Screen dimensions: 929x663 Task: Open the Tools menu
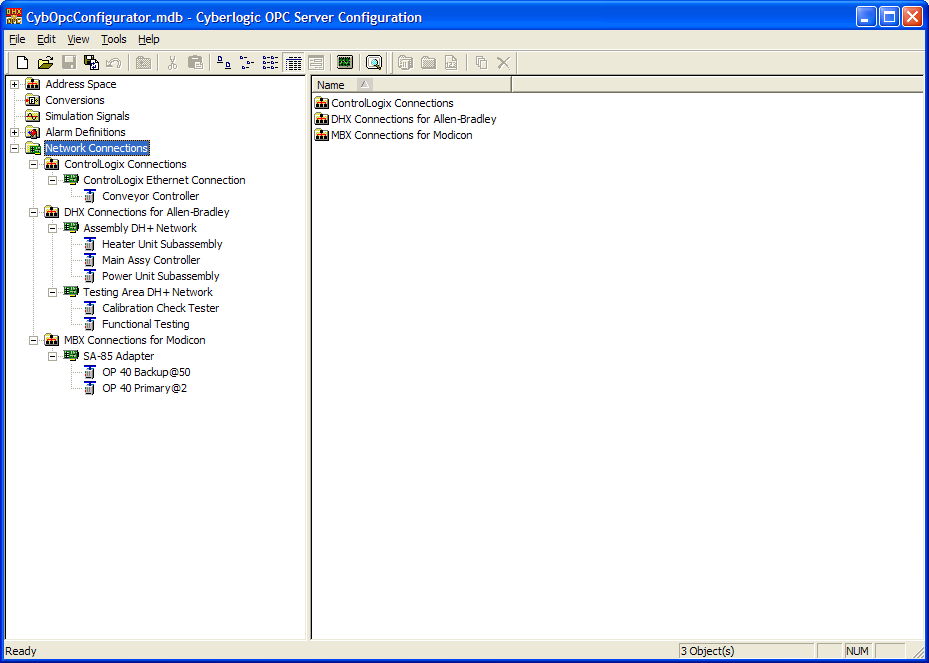pyautogui.click(x=114, y=39)
